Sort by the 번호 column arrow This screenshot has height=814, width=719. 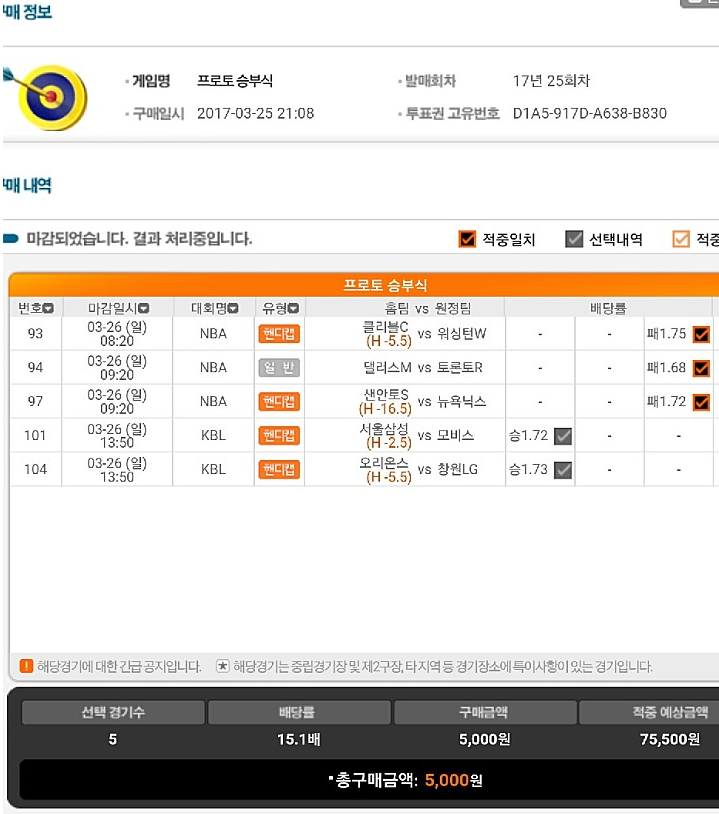pyautogui.click(x=48, y=308)
